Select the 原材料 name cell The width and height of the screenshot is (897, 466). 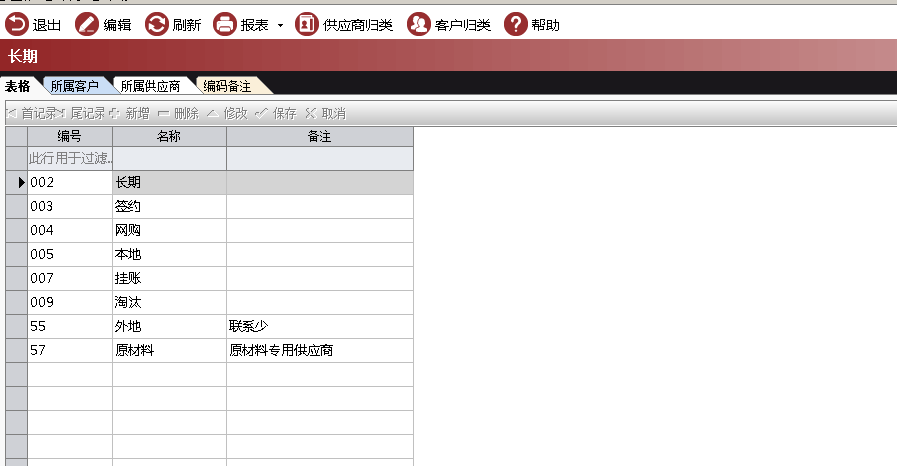[169, 351]
